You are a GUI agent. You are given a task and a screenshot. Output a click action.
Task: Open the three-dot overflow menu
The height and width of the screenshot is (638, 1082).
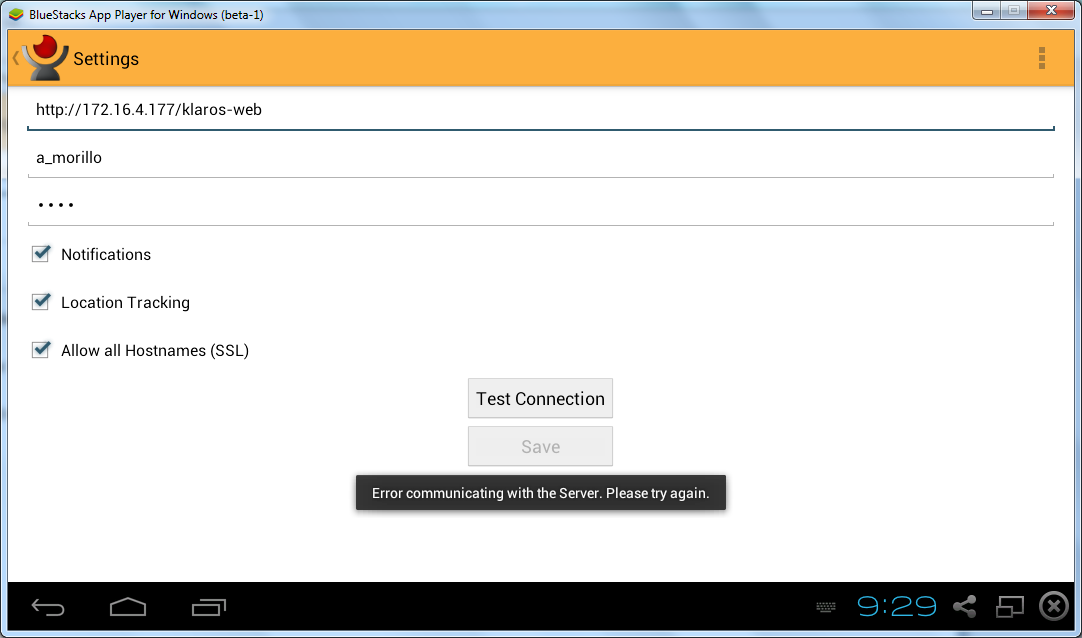coord(1041,58)
